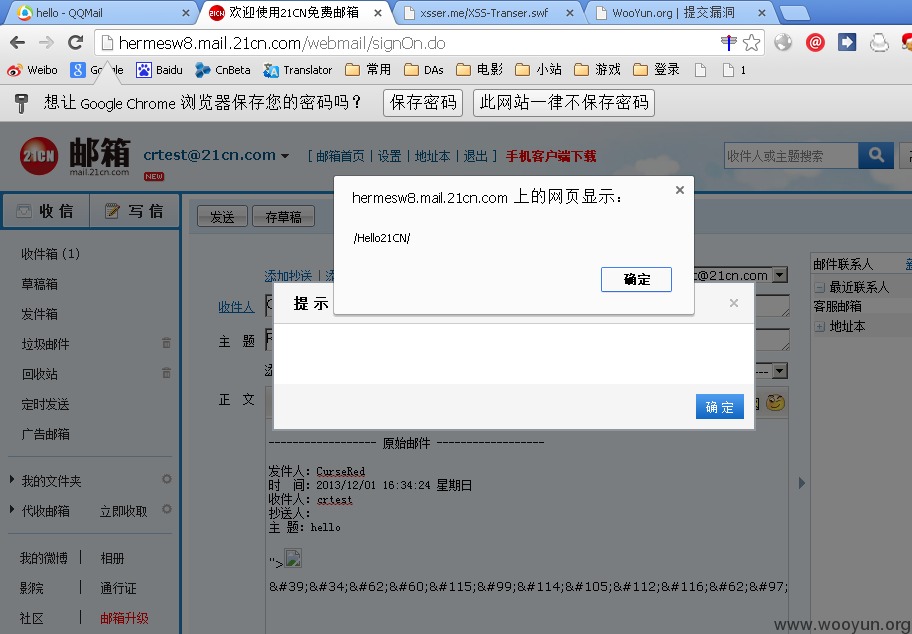Open the CnBeta bookmark
The width and height of the screenshot is (912, 634).
[x=223, y=70]
